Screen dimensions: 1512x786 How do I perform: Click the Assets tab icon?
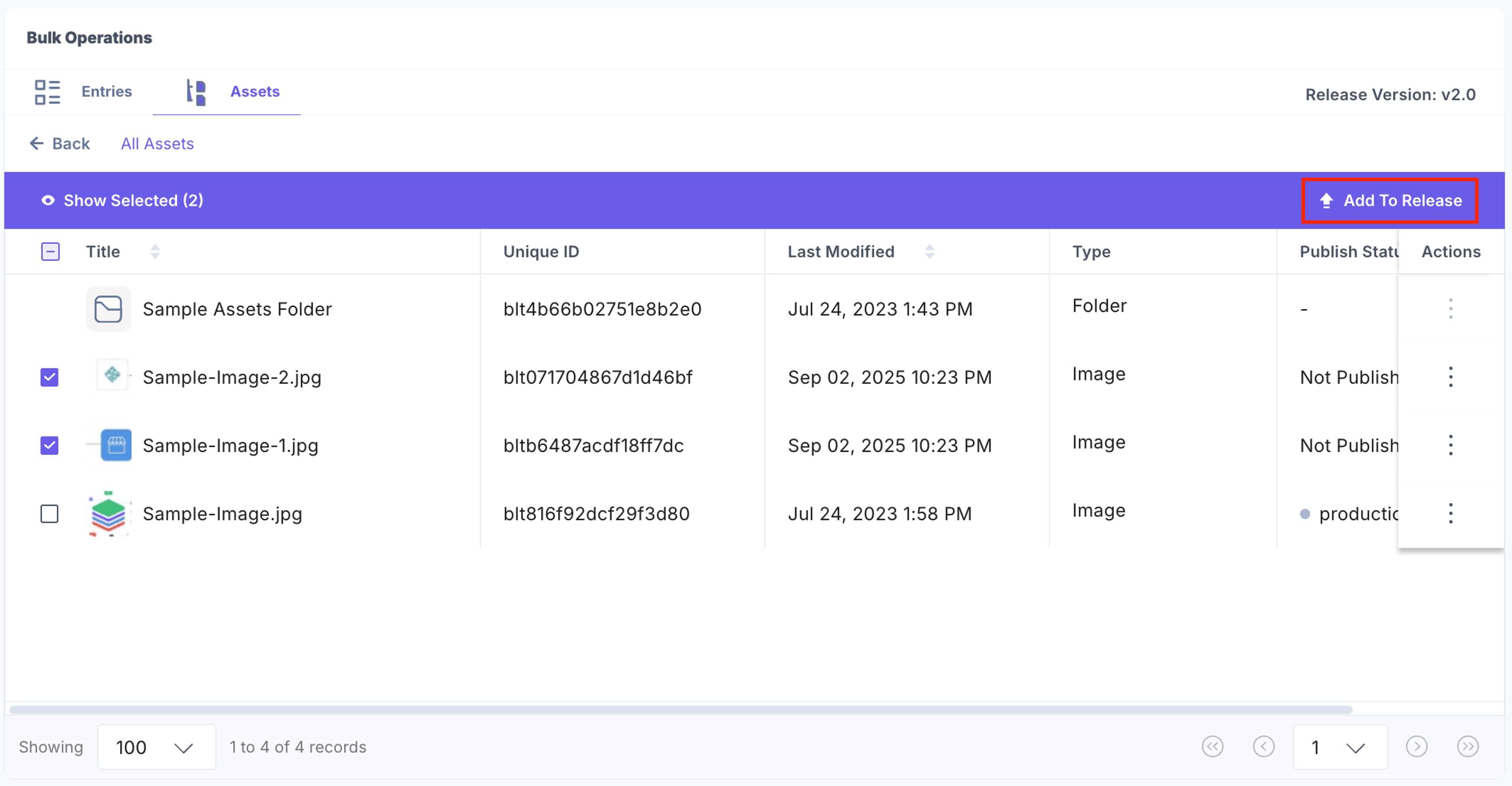click(196, 92)
